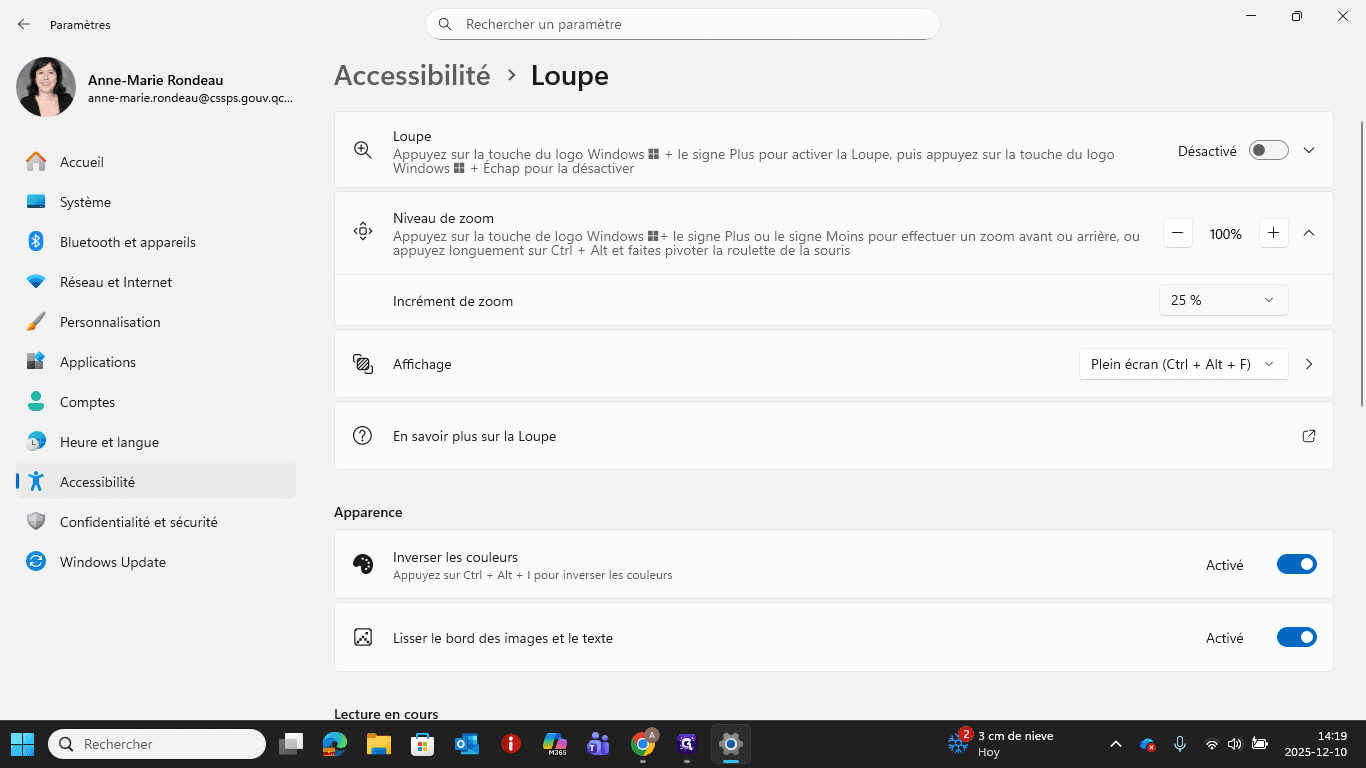Open the weather widget 3 cm de nieve
This screenshot has height=768, width=1366.
coord(1001,744)
